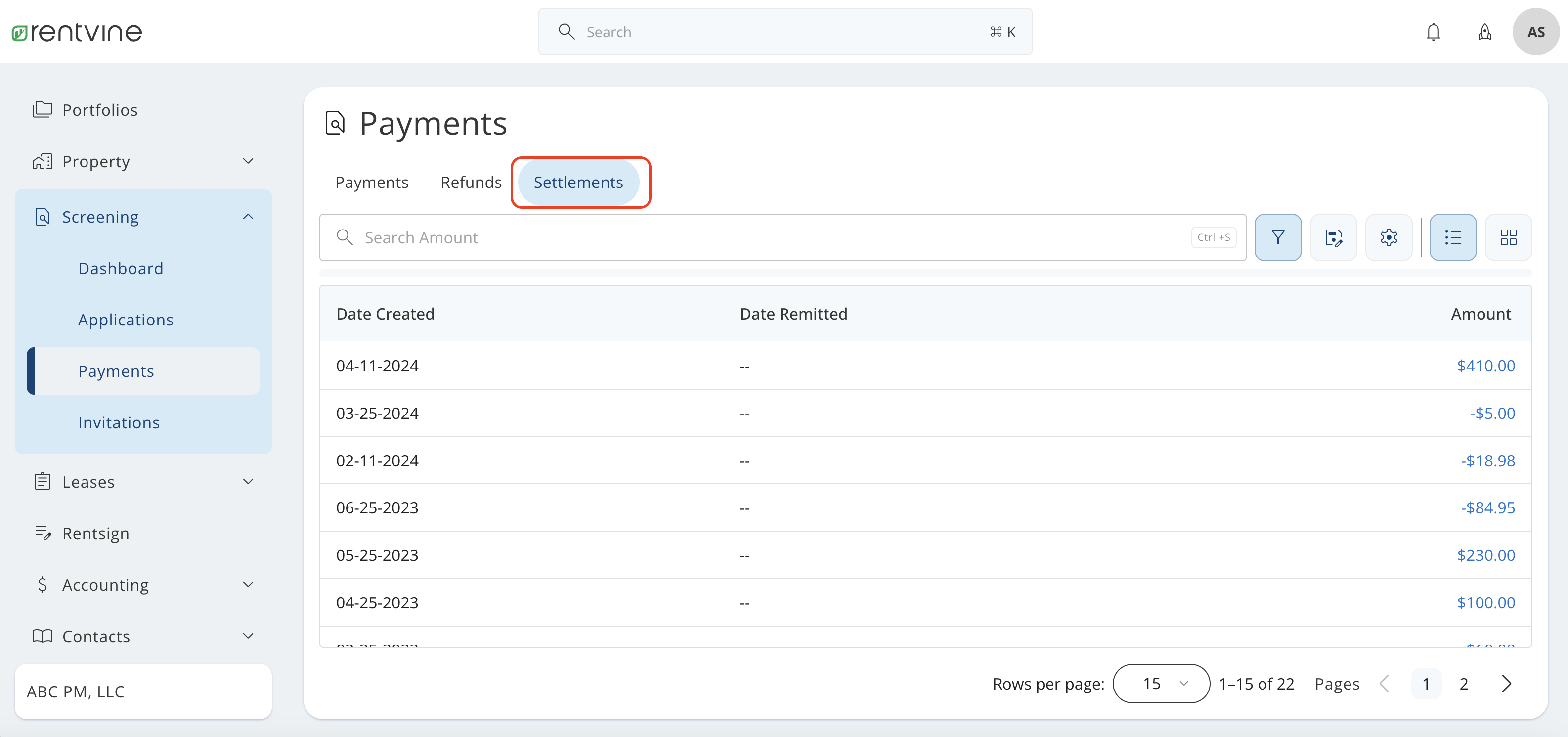Image resolution: width=1568 pixels, height=737 pixels.
Task: Collapse the Screening section
Action: point(248,216)
